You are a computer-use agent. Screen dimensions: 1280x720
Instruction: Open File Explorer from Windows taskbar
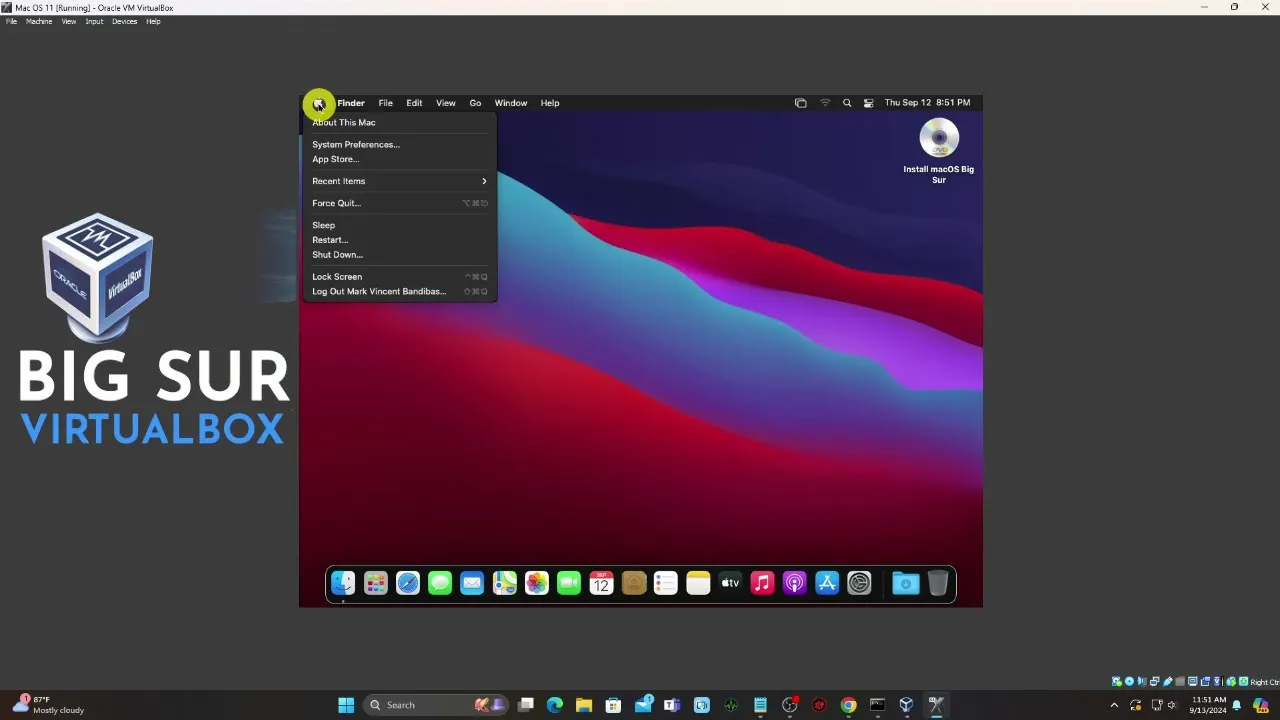coord(584,705)
